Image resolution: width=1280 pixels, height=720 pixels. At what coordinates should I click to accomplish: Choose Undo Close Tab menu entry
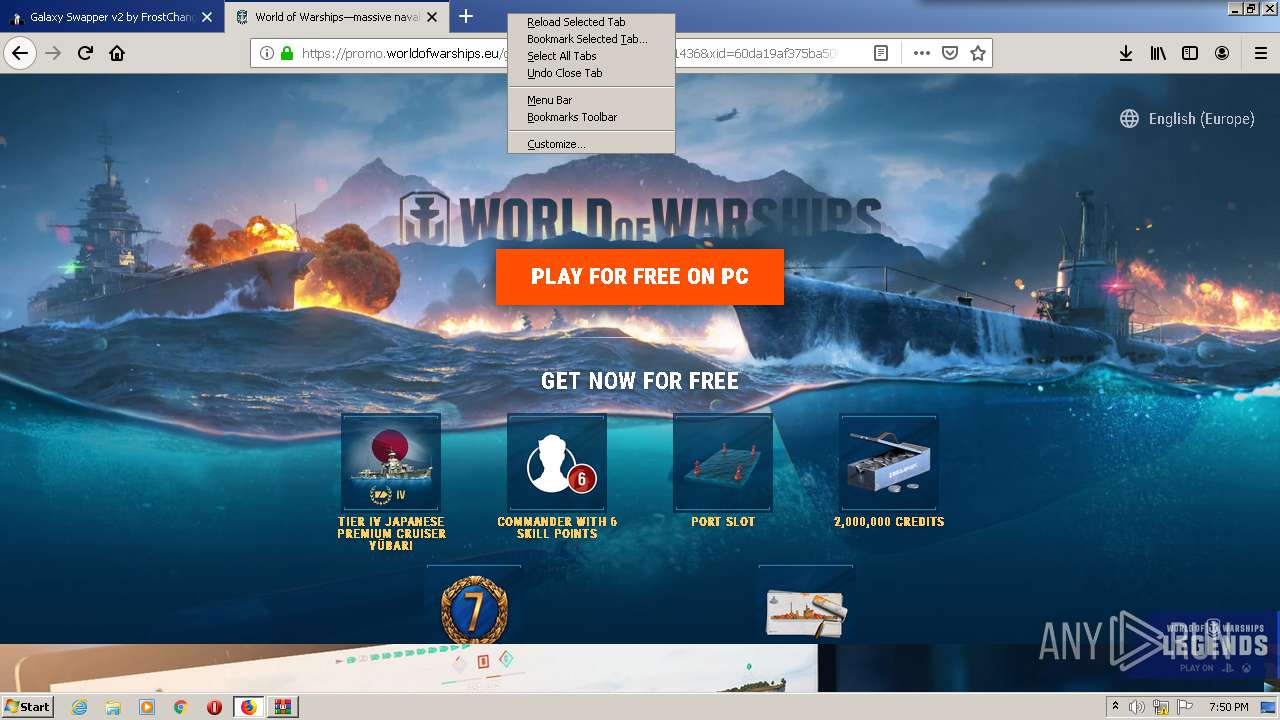591,73
